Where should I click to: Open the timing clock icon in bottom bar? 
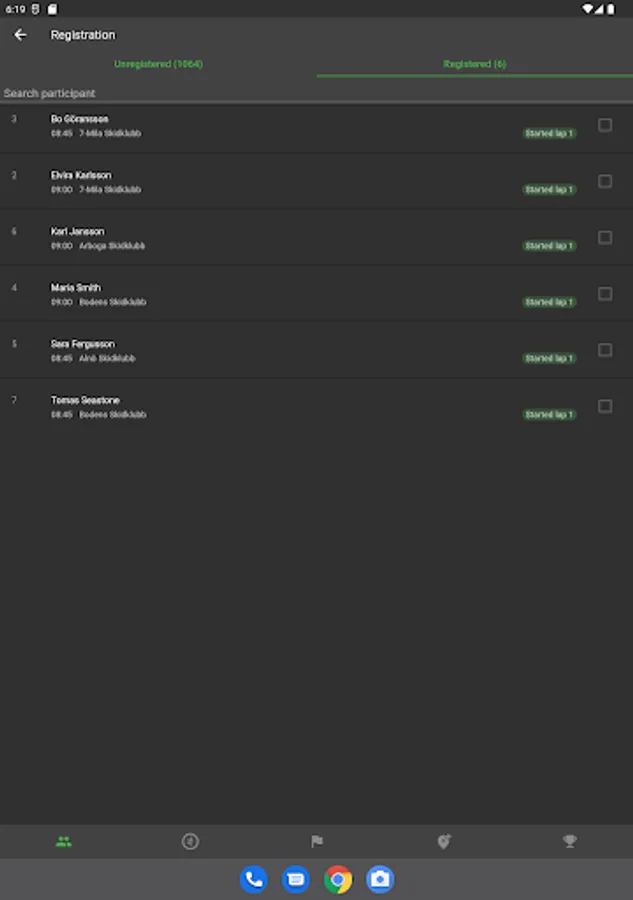point(190,842)
